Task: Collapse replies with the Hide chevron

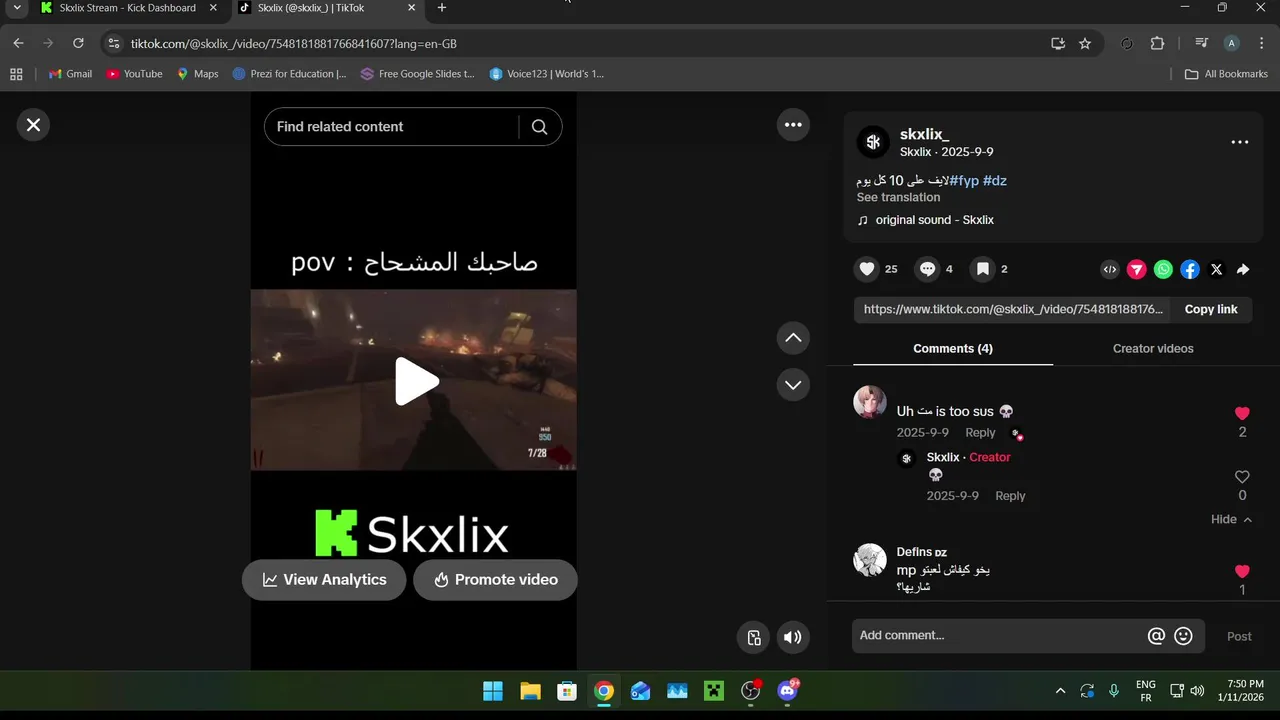Action: pos(1232,519)
